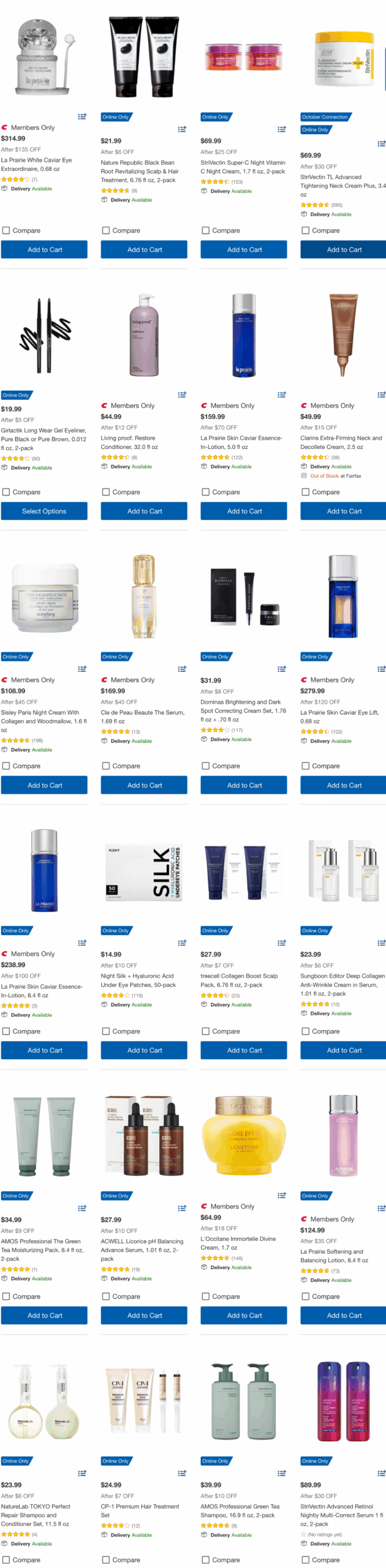386x1568 pixels.
Task: Enable Compare for Cle de Peau Beaute Serum
Action: pyautogui.click(x=106, y=766)
